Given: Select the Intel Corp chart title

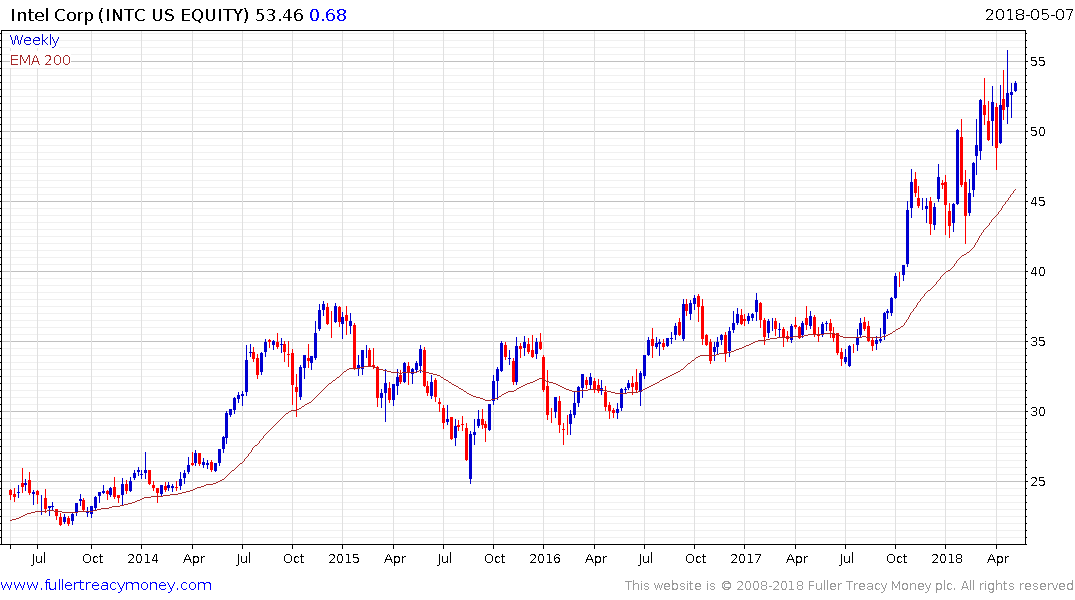Looking at the screenshot, I should pyautogui.click(x=130, y=15).
